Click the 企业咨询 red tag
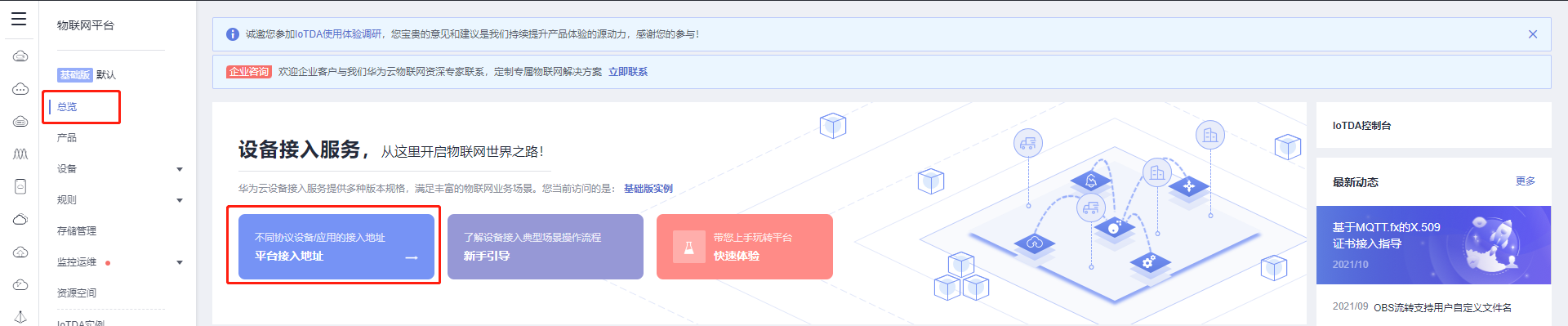Screen dimensions: 1568x326 [x=249, y=72]
